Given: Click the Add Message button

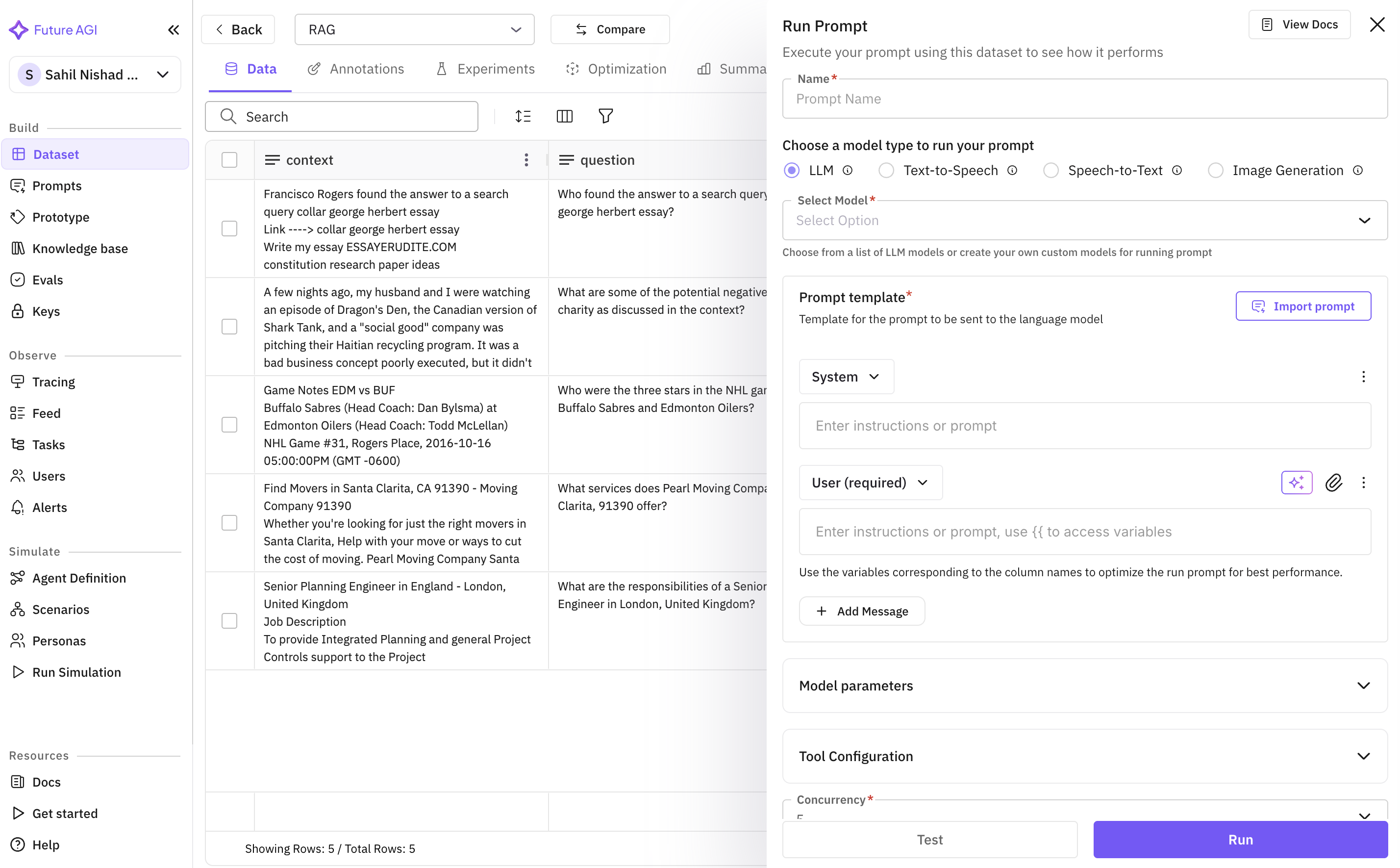Looking at the screenshot, I should [x=862, y=611].
